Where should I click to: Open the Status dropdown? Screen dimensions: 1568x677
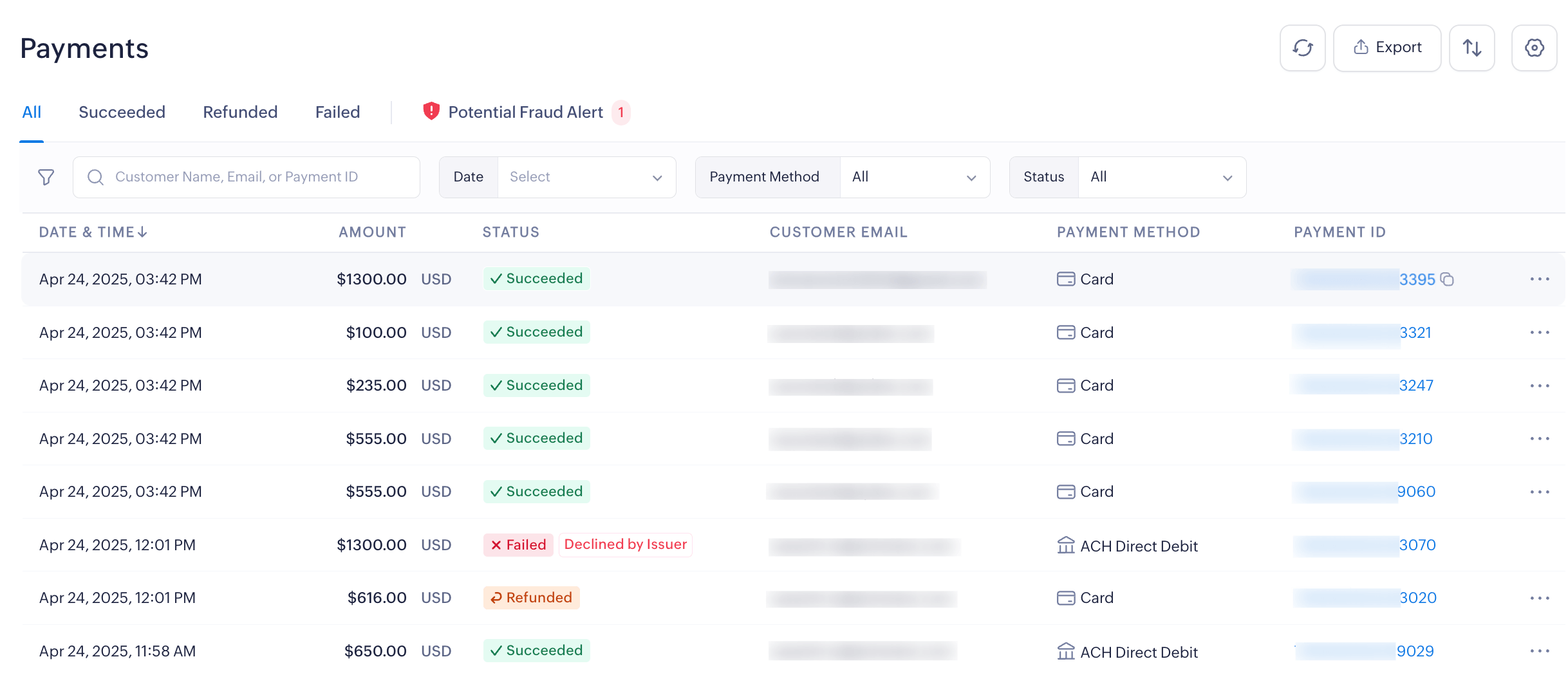[x=1161, y=176]
